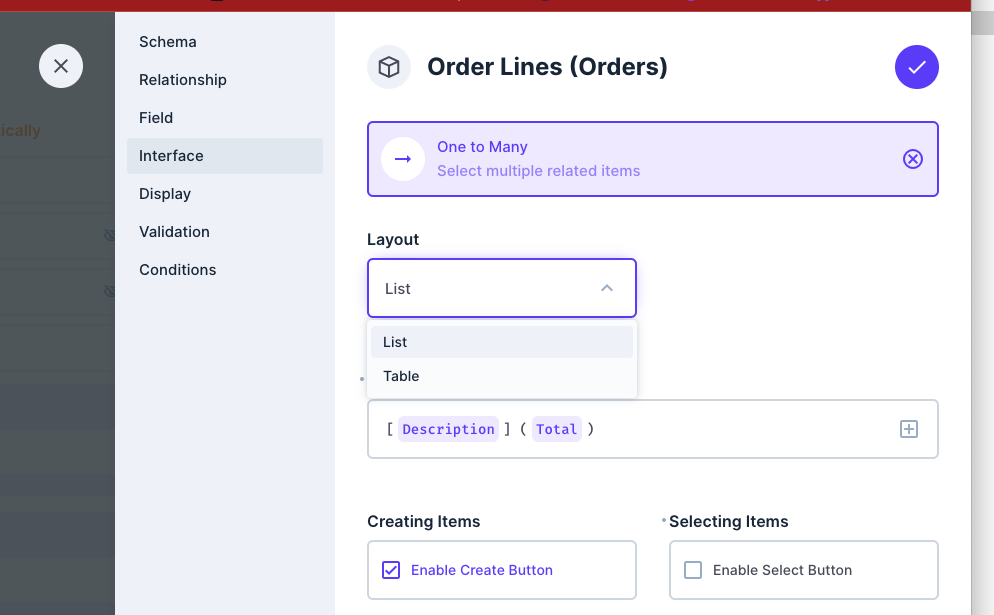The image size is (994, 615).
Task: Click the Total token chip in the template
Action: 557,428
